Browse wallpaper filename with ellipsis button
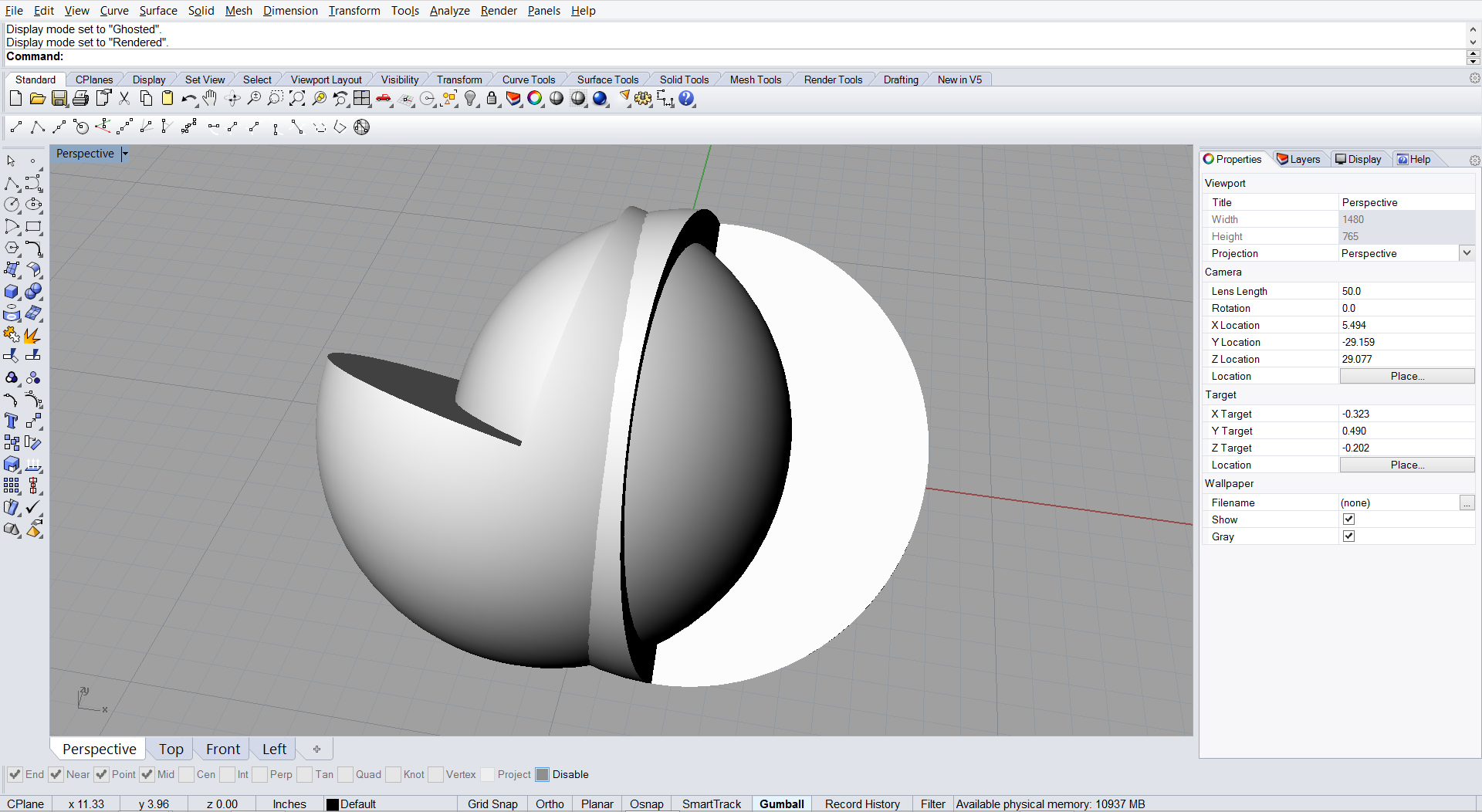The height and width of the screenshot is (812, 1482). [x=1467, y=502]
